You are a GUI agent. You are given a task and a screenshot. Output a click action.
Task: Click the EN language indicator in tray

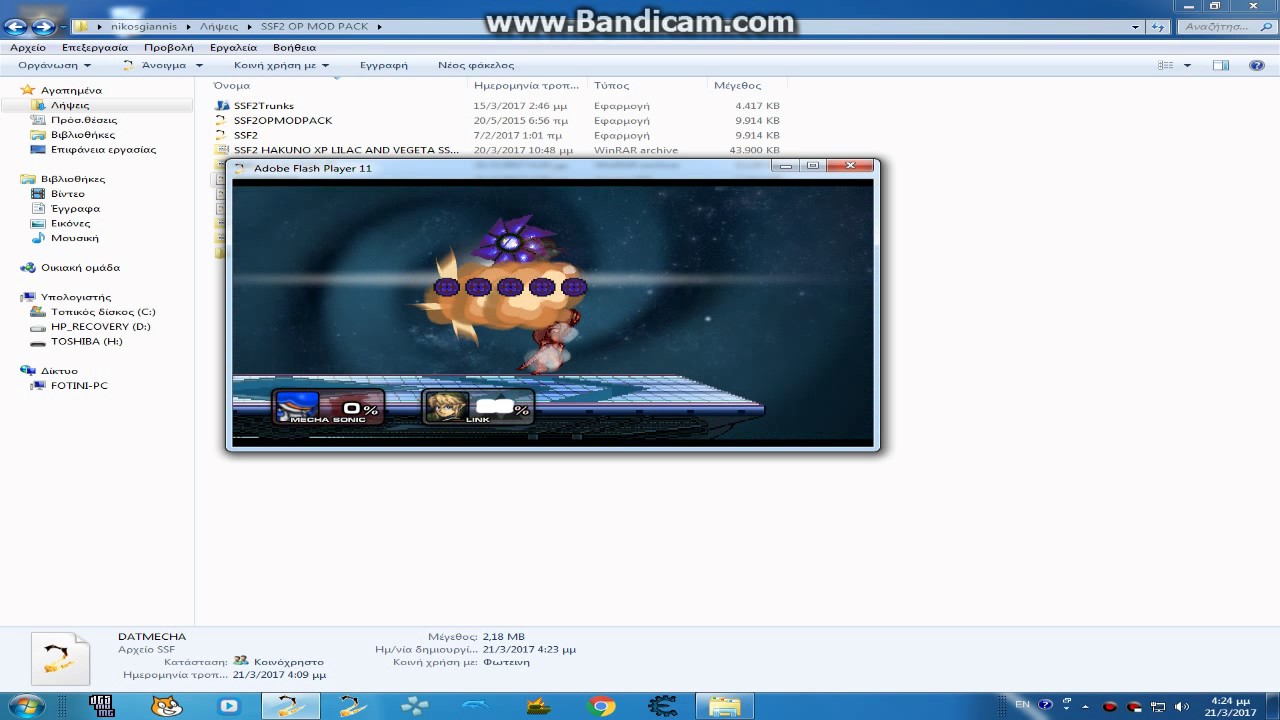coord(1022,705)
